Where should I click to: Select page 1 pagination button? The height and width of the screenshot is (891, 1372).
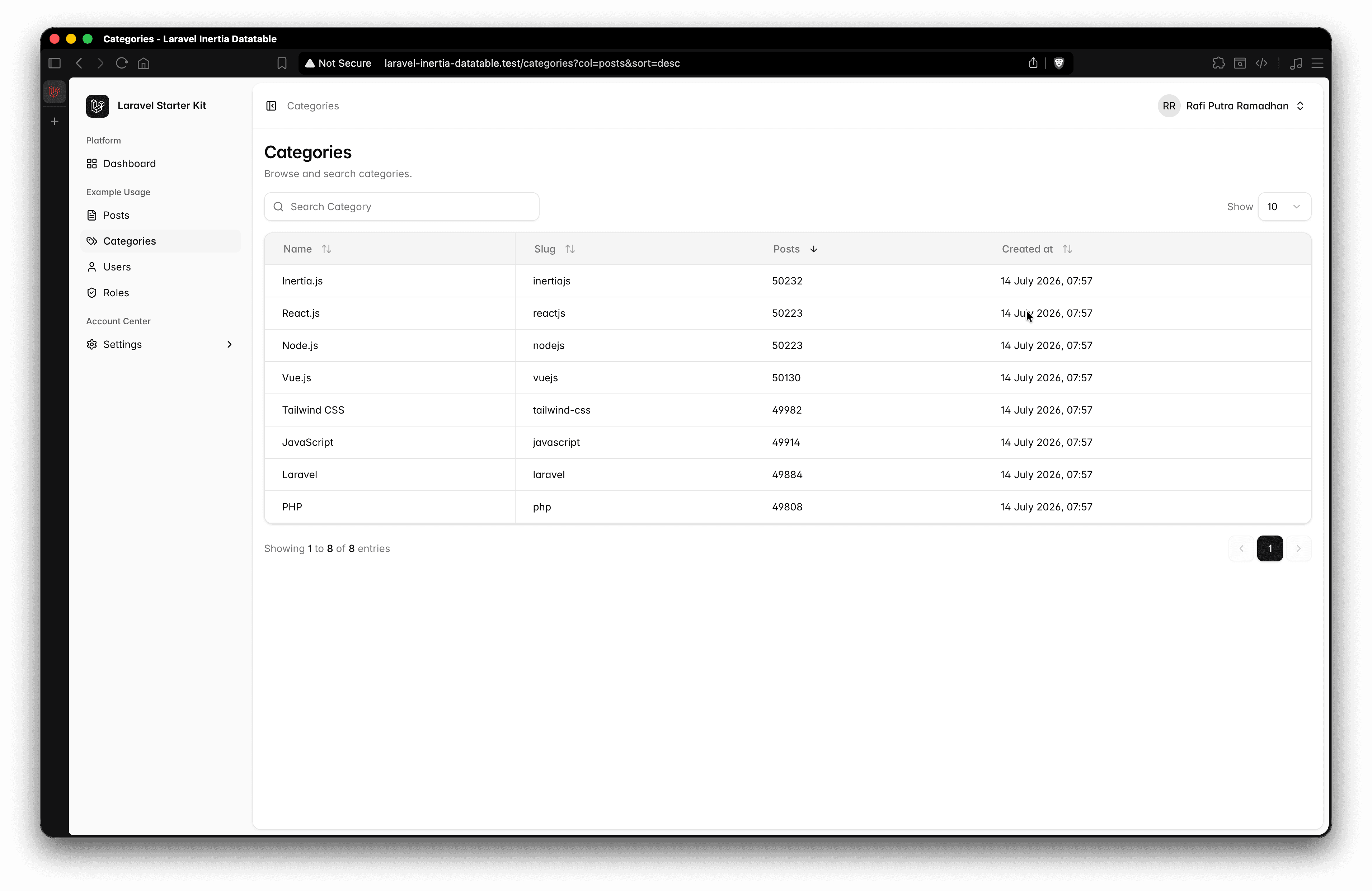coord(1269,549)
